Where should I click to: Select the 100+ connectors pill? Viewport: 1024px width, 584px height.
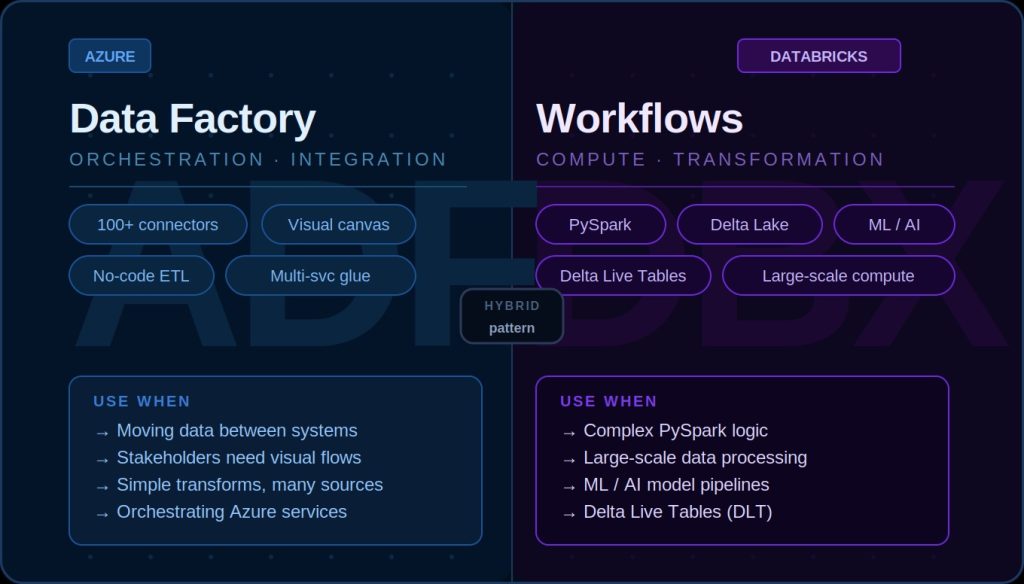pyautogui.click(x=158, y=225)
